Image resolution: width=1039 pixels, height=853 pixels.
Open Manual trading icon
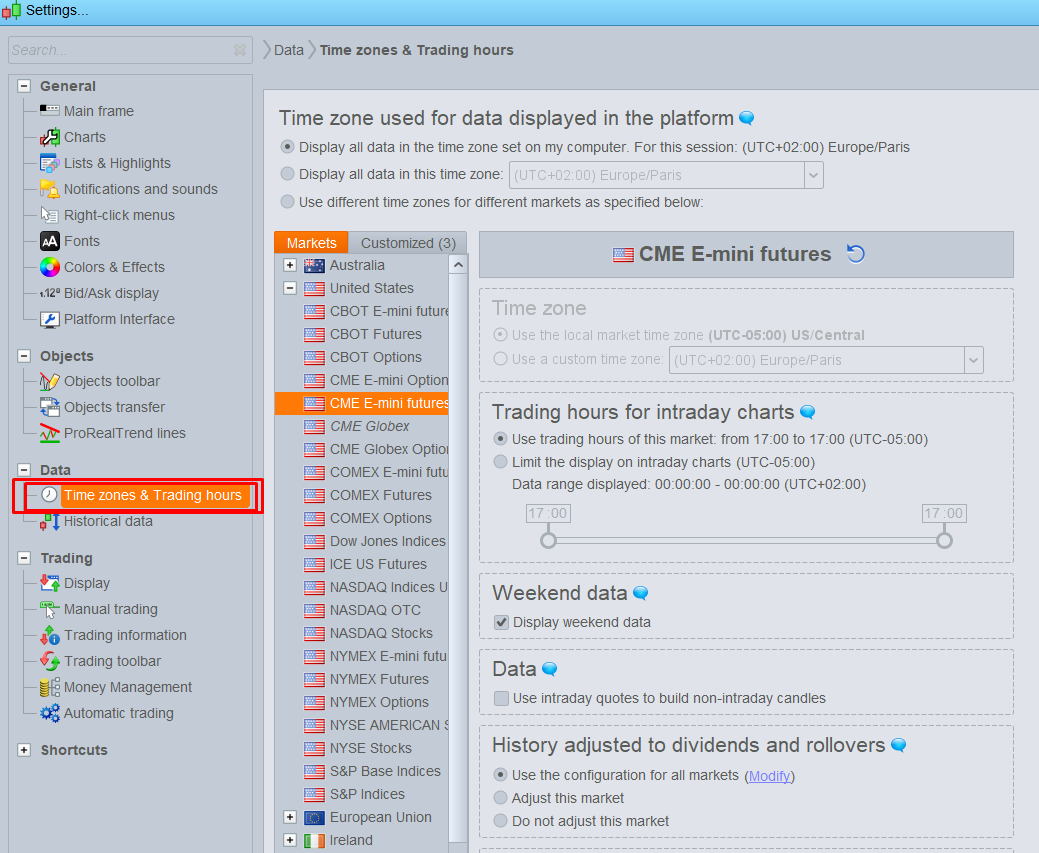49,608
